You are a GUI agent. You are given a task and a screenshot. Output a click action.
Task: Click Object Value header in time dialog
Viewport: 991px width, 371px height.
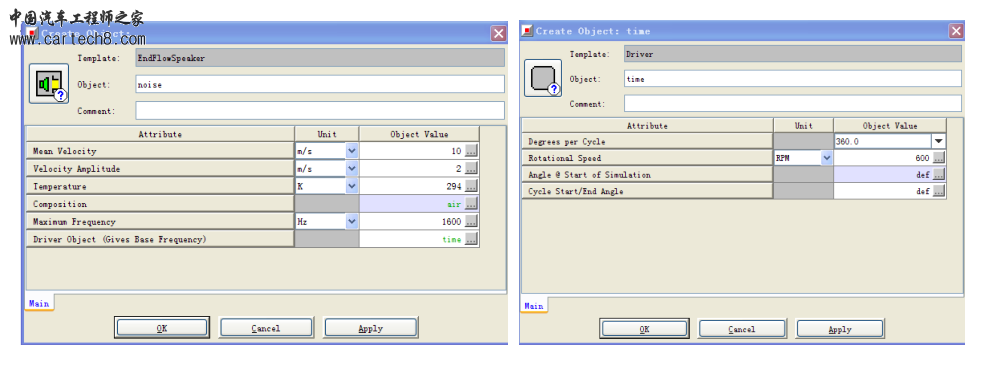(x=890, y=125)
